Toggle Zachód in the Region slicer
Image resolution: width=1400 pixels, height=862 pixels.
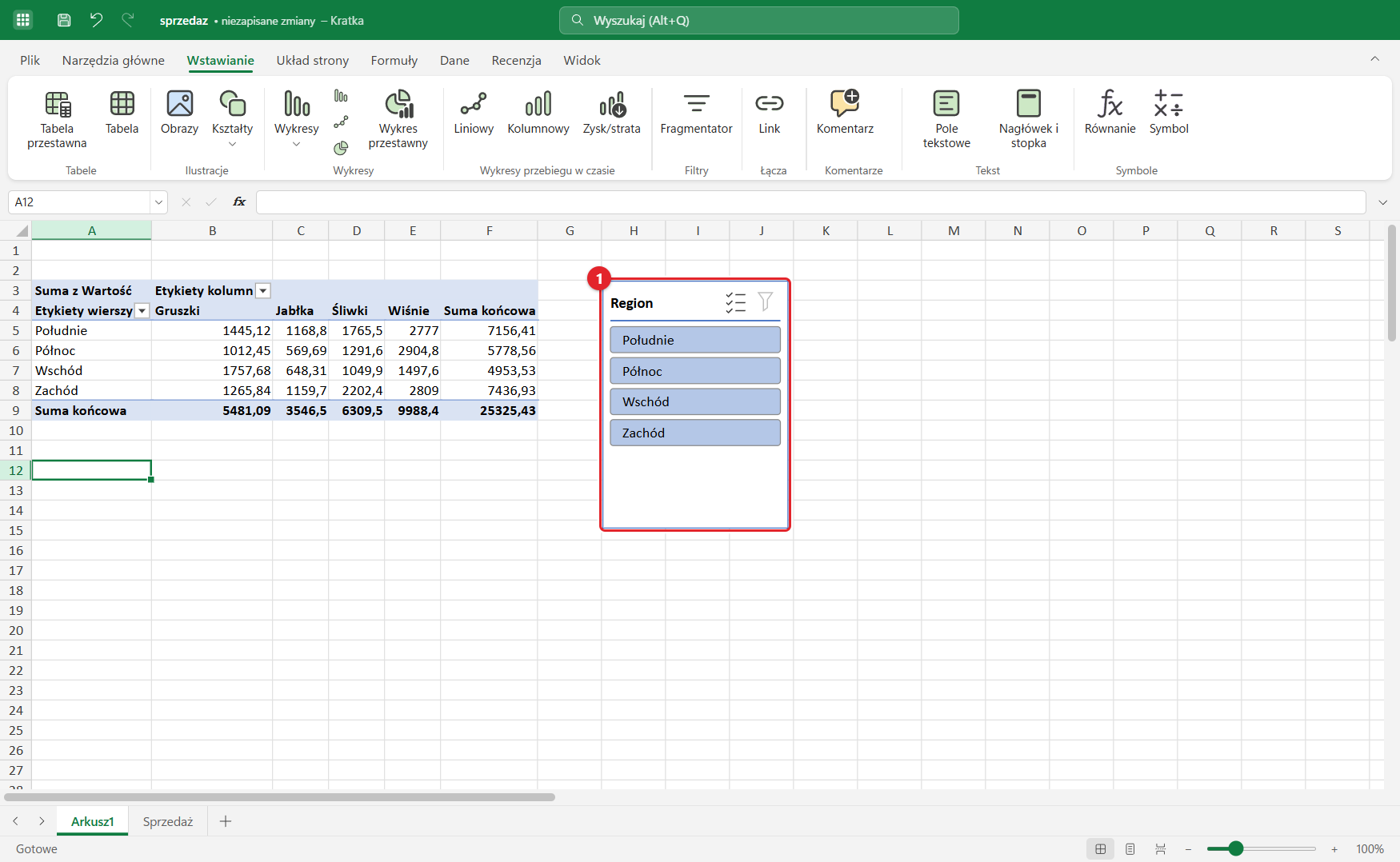point(695,433)
